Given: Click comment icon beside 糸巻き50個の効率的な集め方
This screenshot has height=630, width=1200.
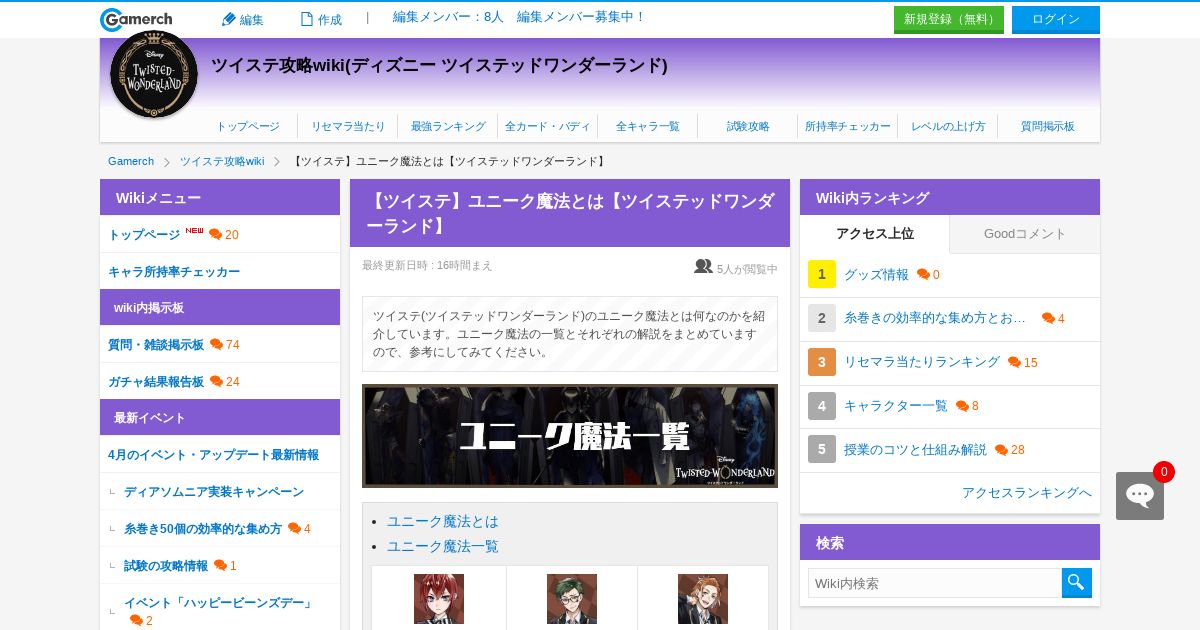Looking at the screenshot, I should 294,528.
